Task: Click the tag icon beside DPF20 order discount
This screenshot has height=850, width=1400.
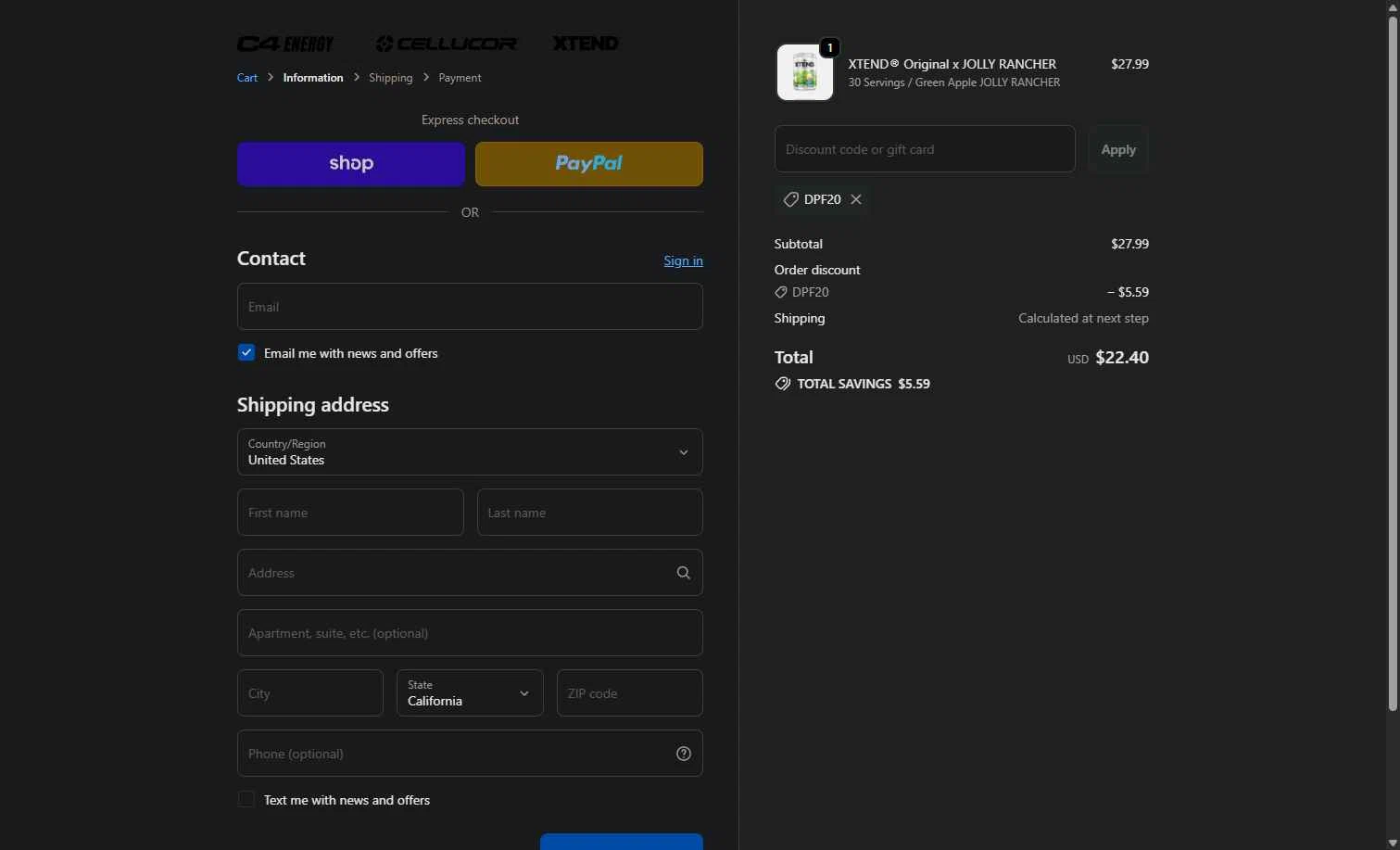Action: point(781,292)
